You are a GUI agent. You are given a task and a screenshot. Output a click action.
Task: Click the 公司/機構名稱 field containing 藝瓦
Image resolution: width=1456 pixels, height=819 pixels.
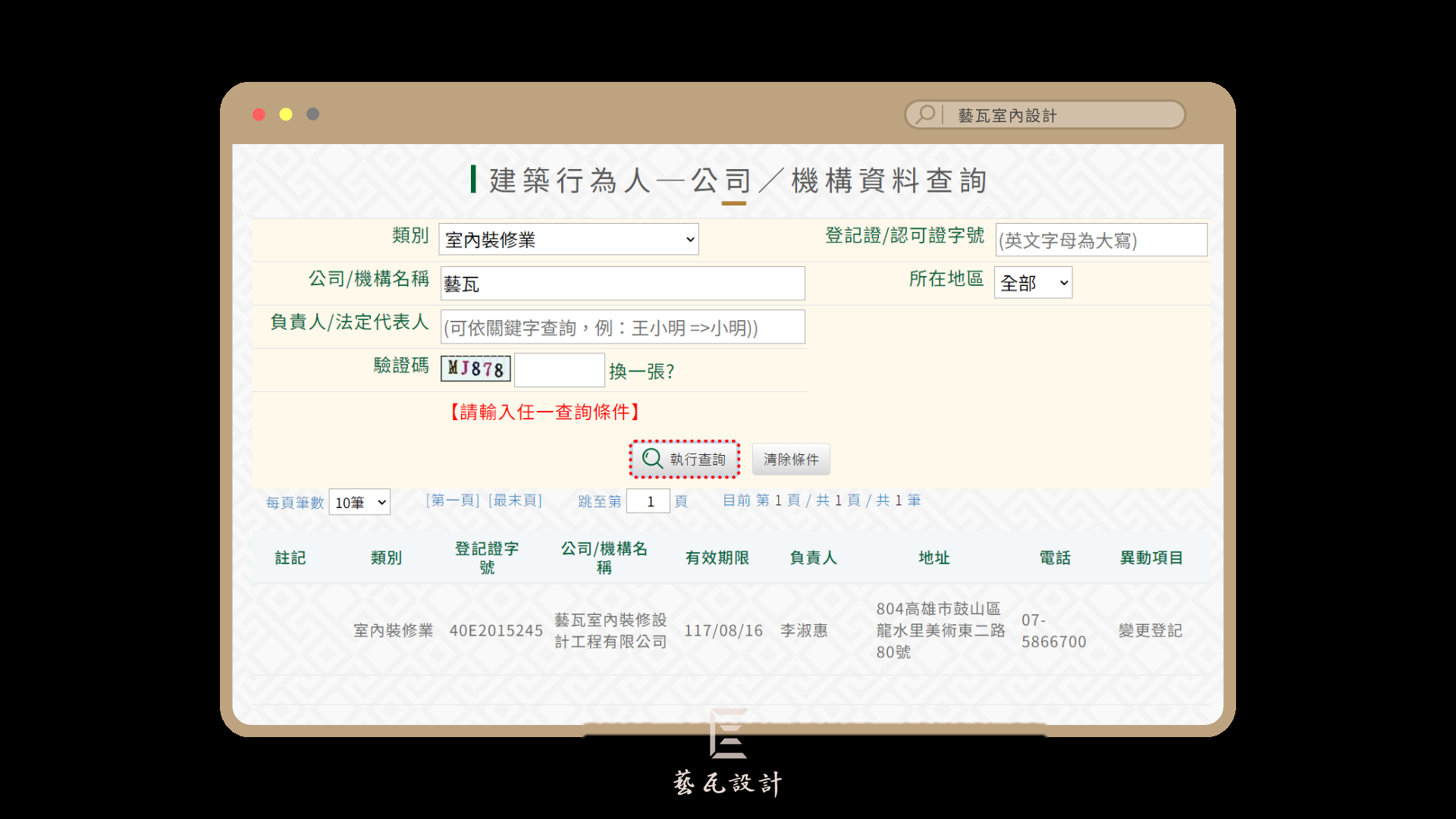coord(623,284)
